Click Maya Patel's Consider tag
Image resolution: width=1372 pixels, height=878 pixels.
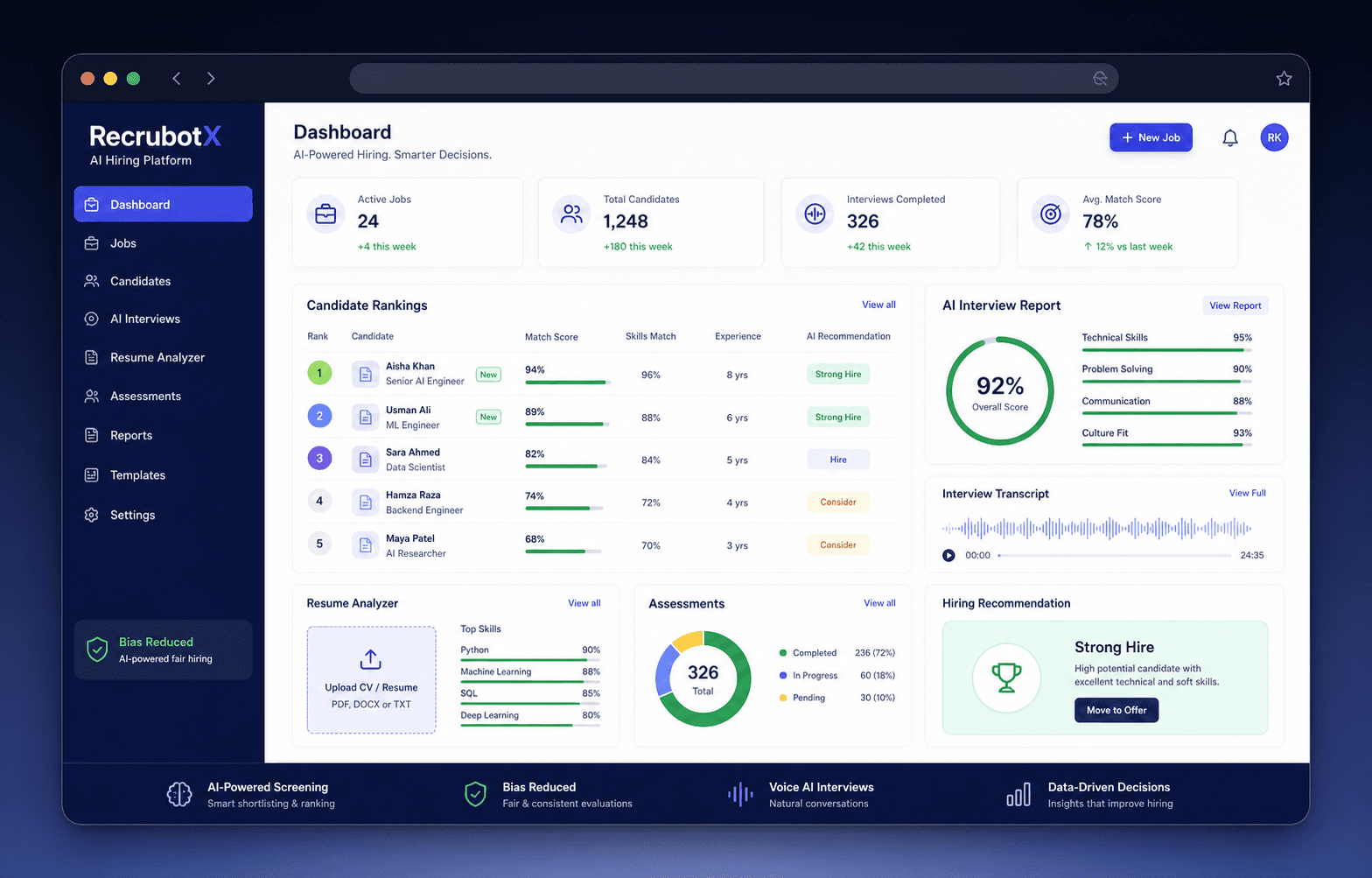[838, 544]
